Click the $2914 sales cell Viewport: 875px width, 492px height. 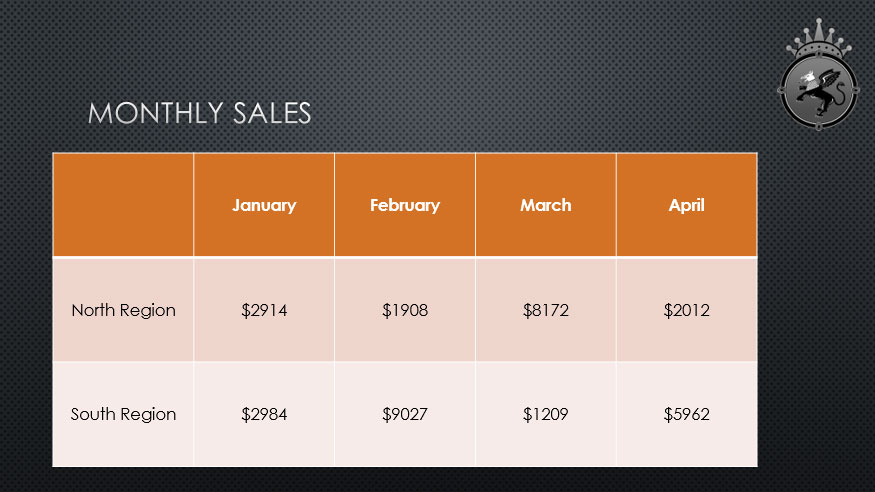264,310
